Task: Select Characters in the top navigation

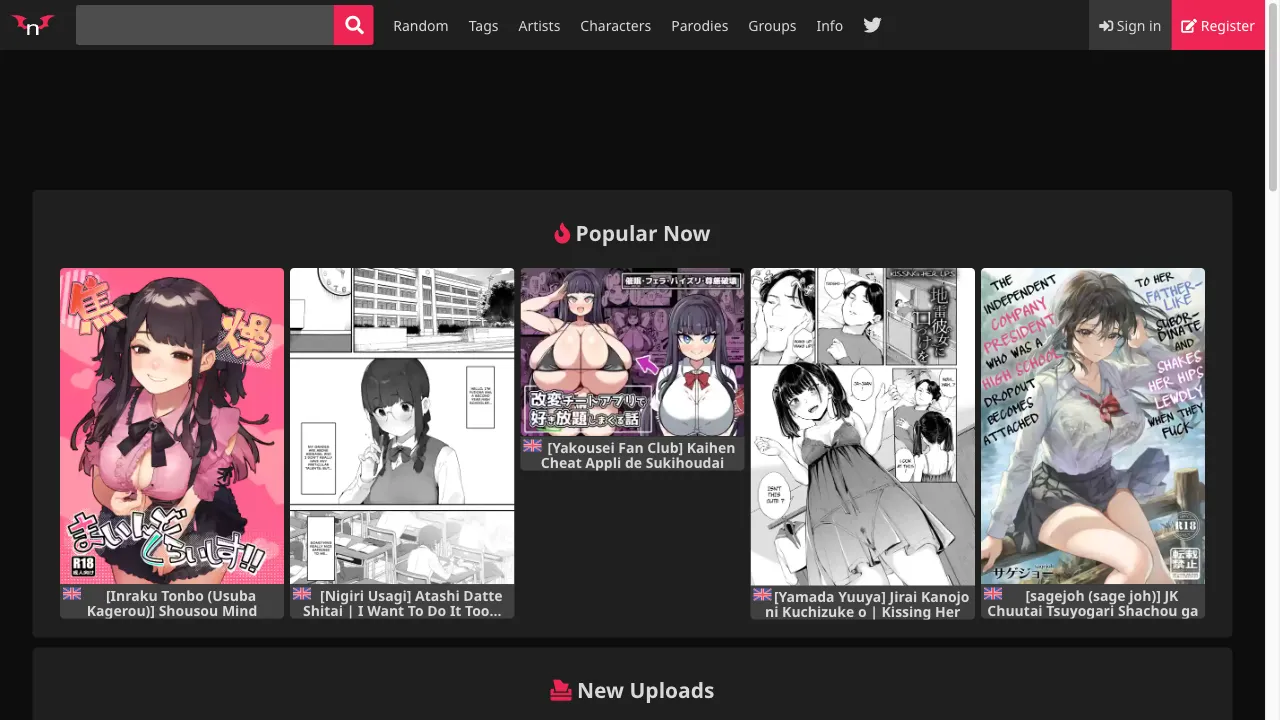Action: pos(615,26)
